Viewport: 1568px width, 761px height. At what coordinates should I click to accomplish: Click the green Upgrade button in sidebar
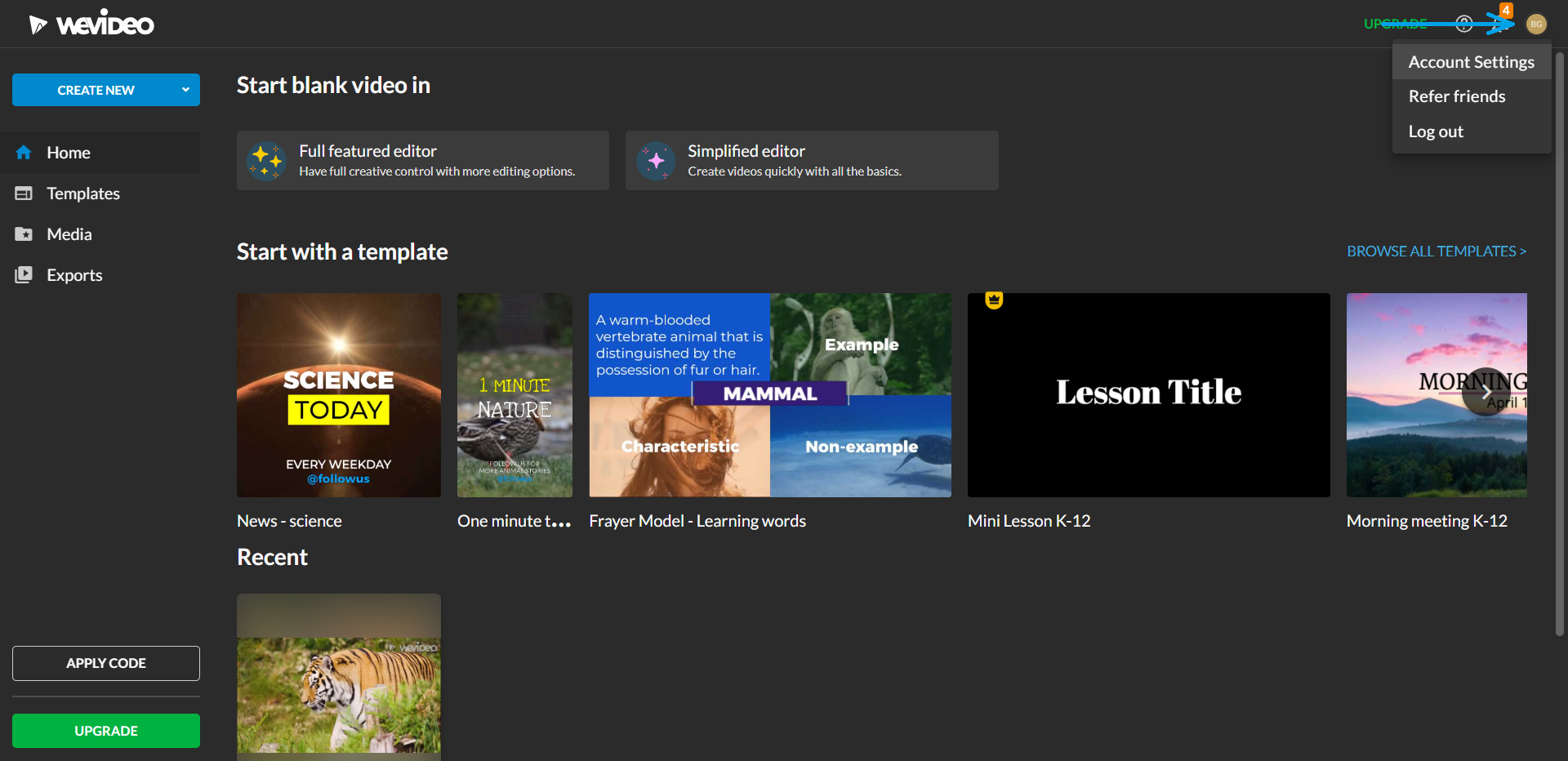point(106,731)
